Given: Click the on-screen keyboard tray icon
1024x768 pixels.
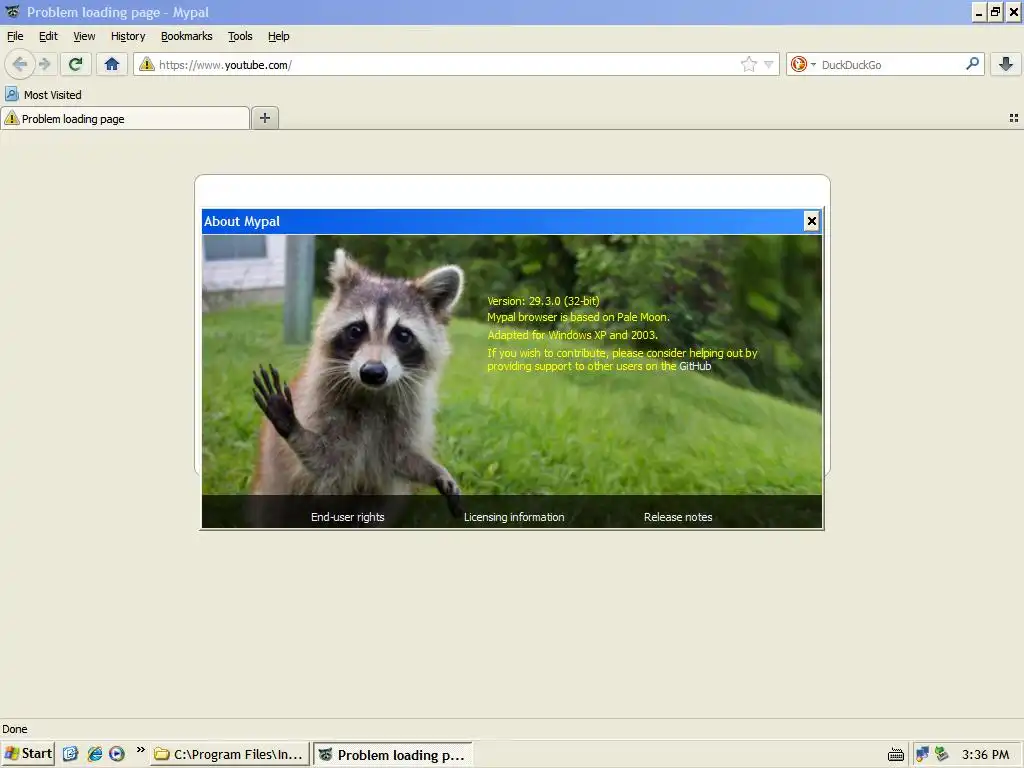Looking at the screenshot, I should 896,755.
